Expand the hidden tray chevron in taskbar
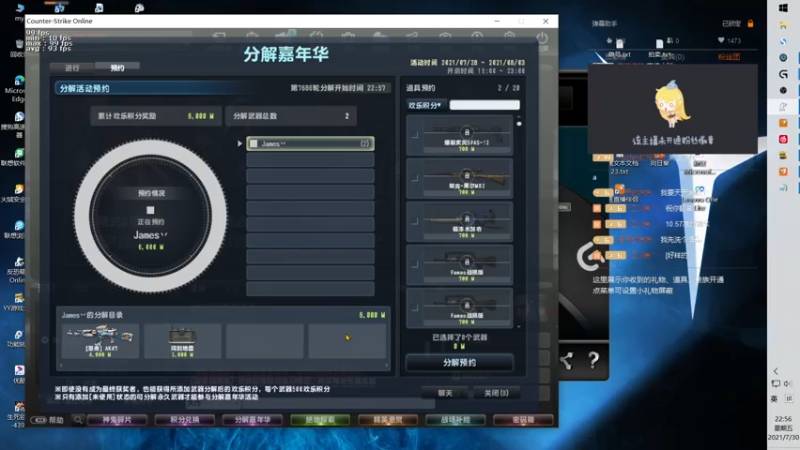 click(776, 371)
